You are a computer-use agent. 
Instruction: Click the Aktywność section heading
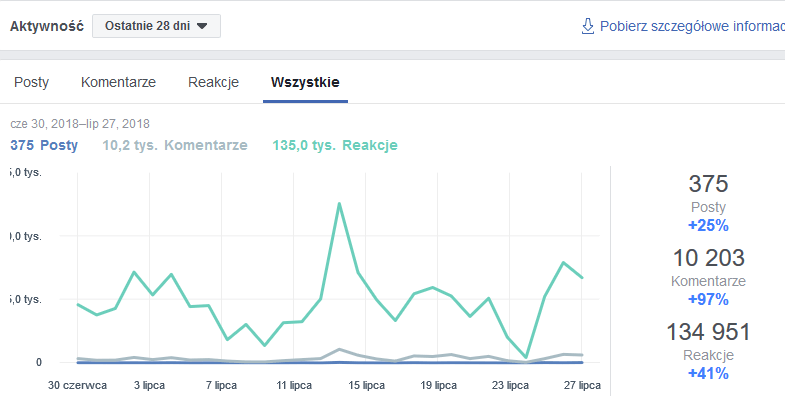click(47, 26)
